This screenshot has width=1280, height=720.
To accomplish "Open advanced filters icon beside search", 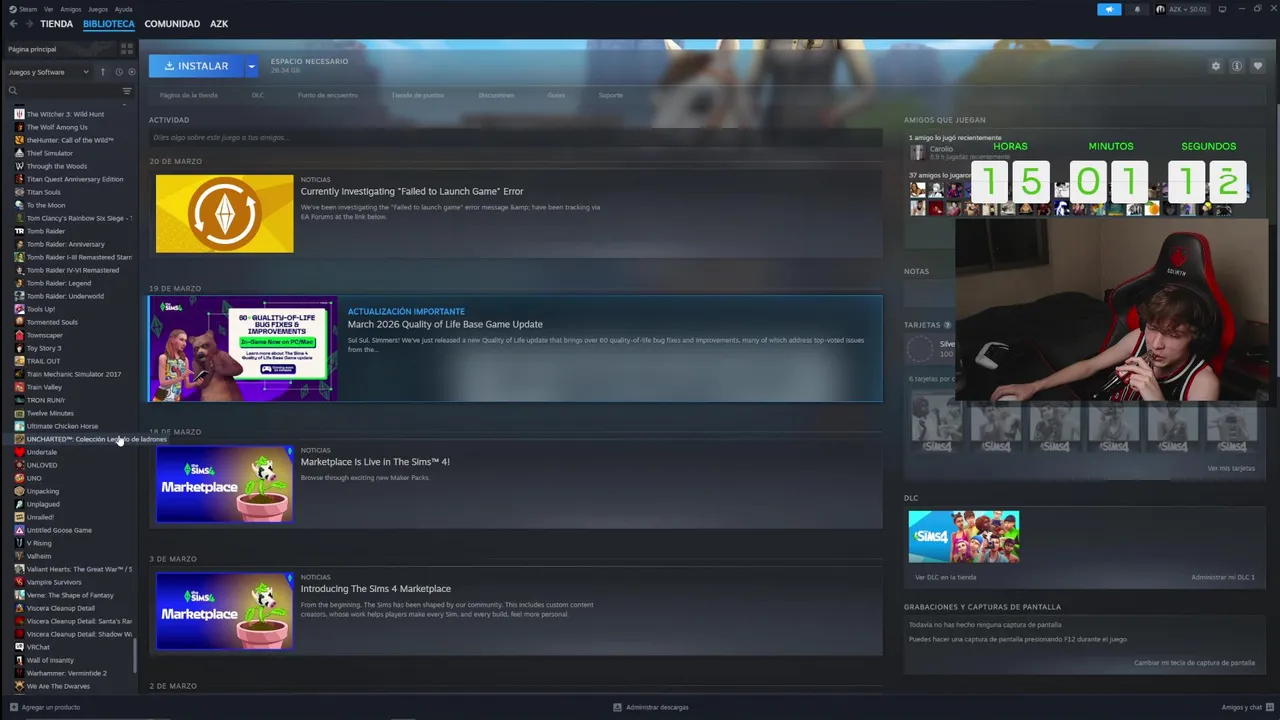I will pos(127,91).
